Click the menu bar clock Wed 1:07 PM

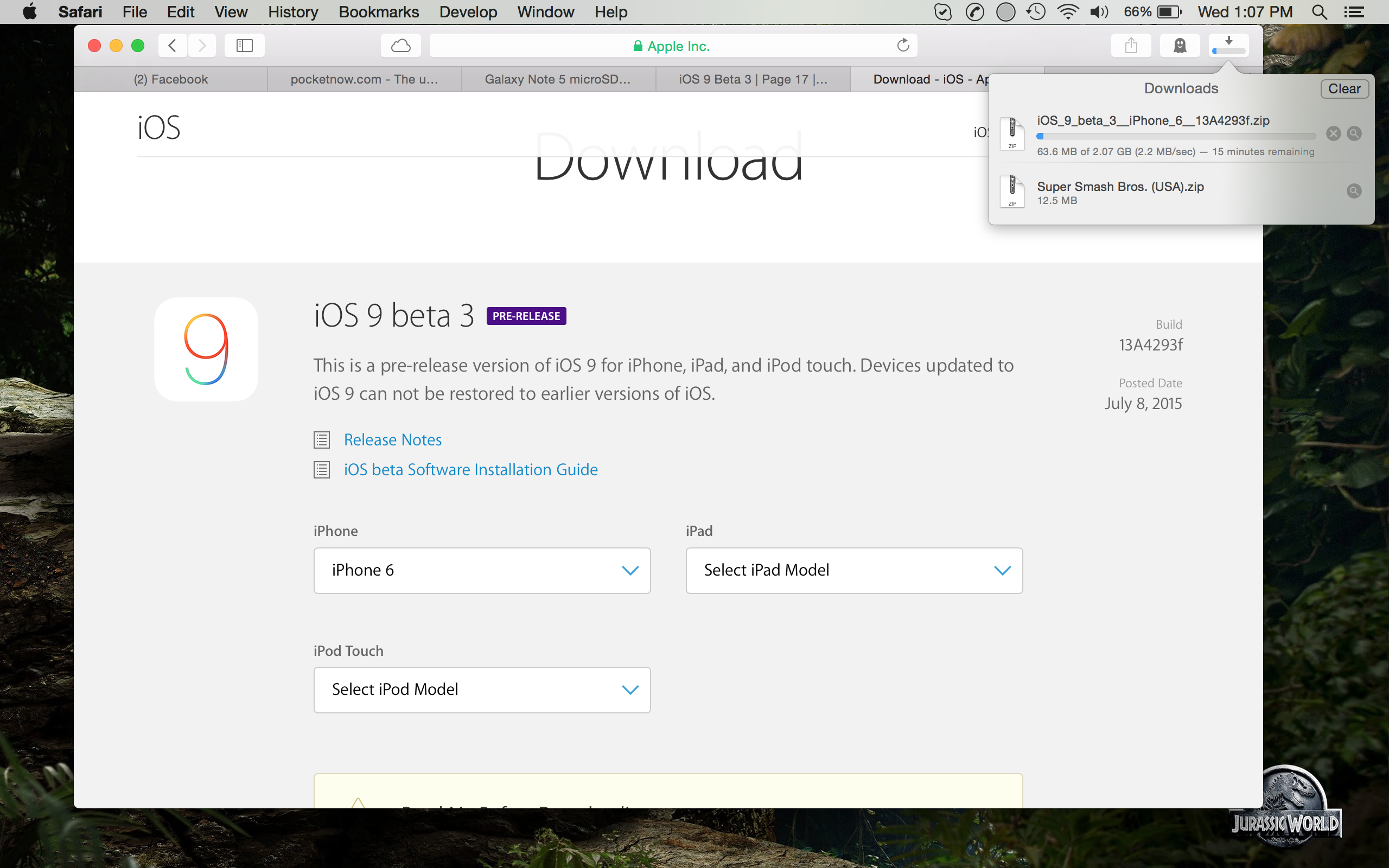coord(1245,12)
